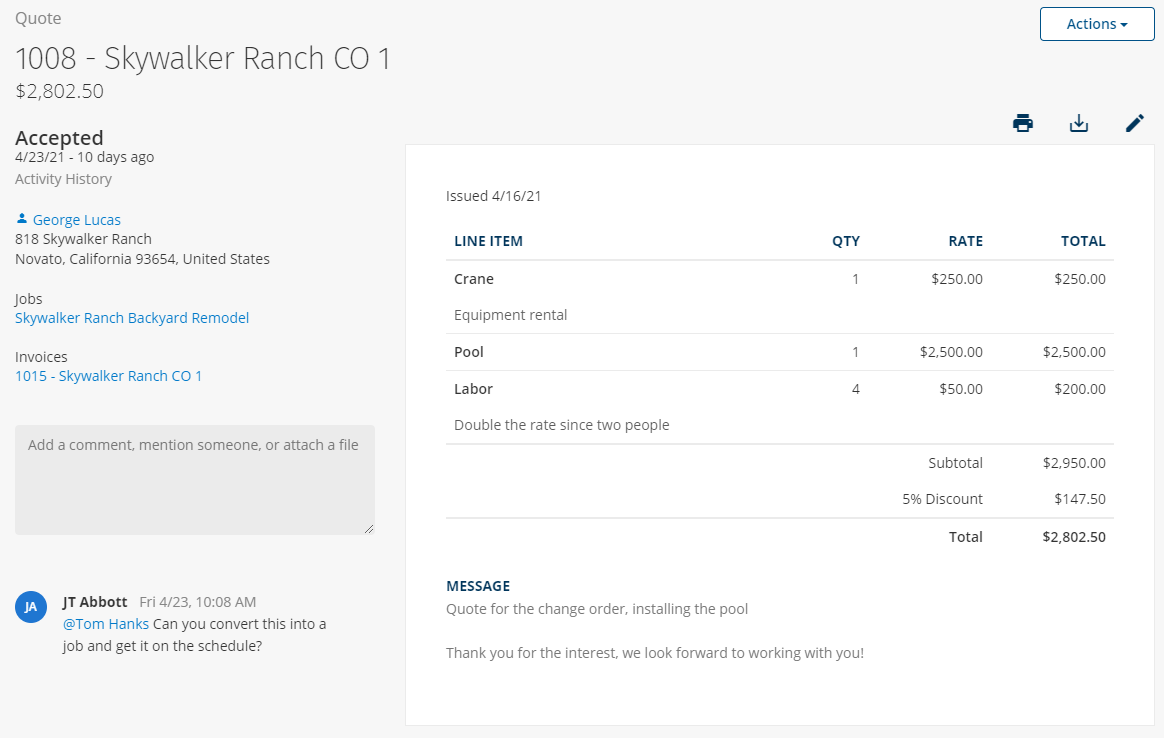Click the $200.00 Labor total
Viewport: 1164px width, 738px height.
coord(1079,389)
